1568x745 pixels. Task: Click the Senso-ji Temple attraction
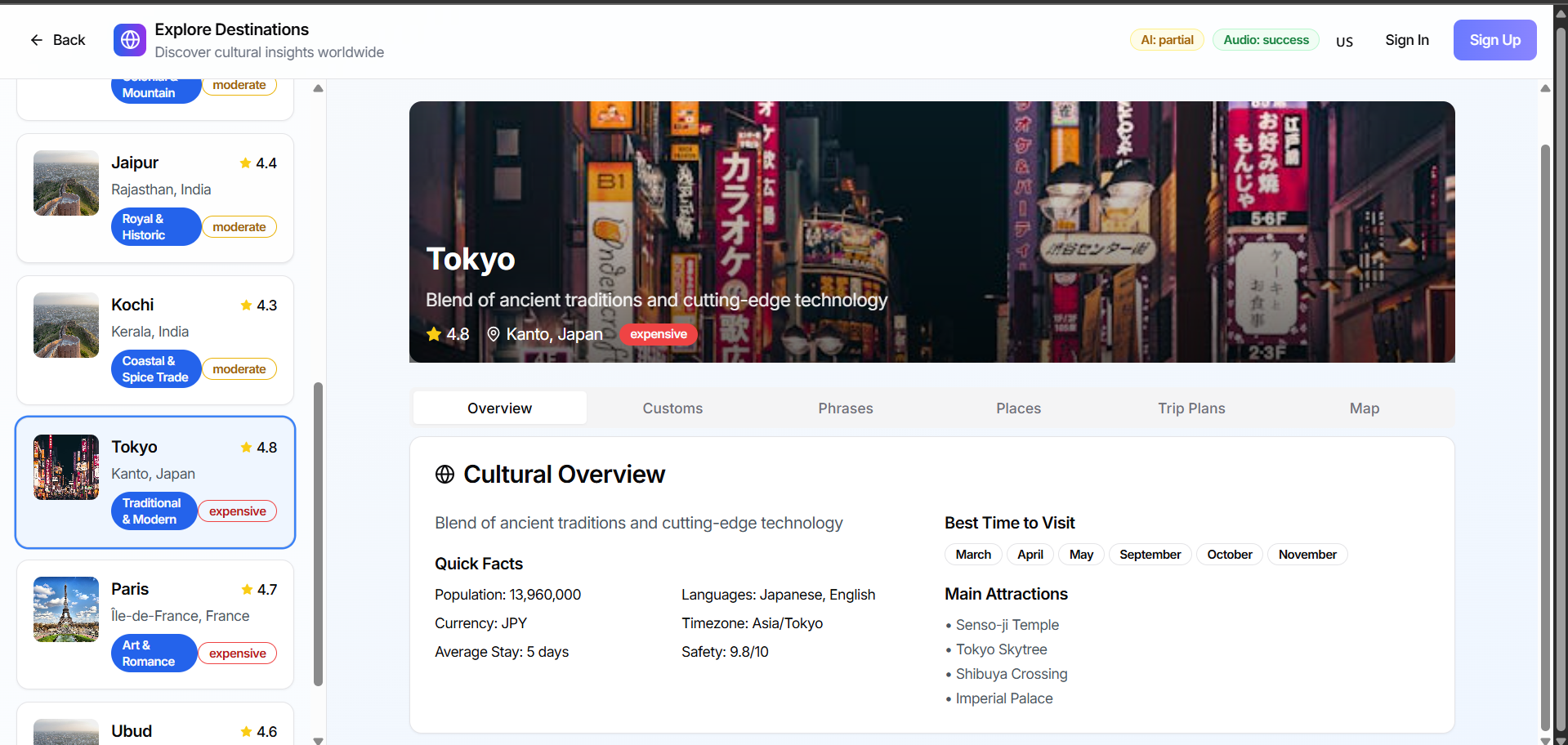click(1002, 625)
